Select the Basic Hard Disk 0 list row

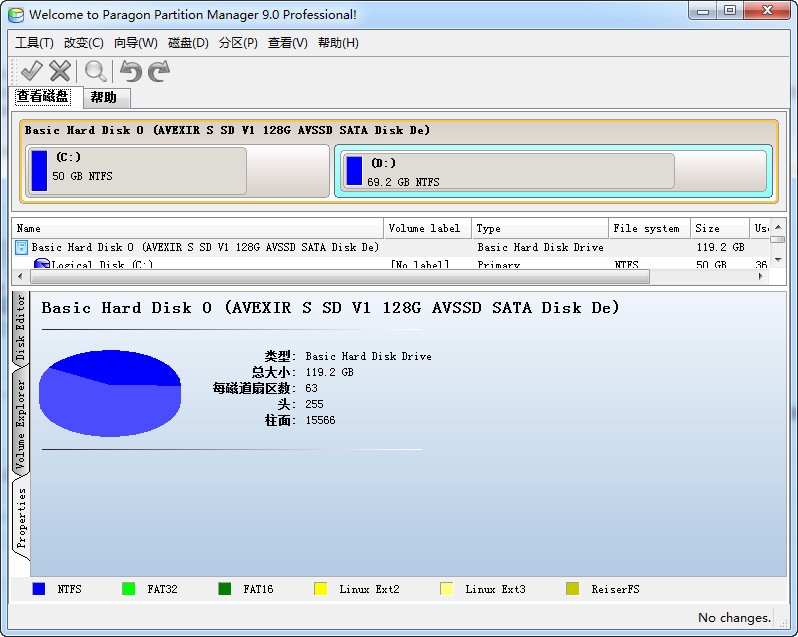pyautogui.click(x=390, y=248)
